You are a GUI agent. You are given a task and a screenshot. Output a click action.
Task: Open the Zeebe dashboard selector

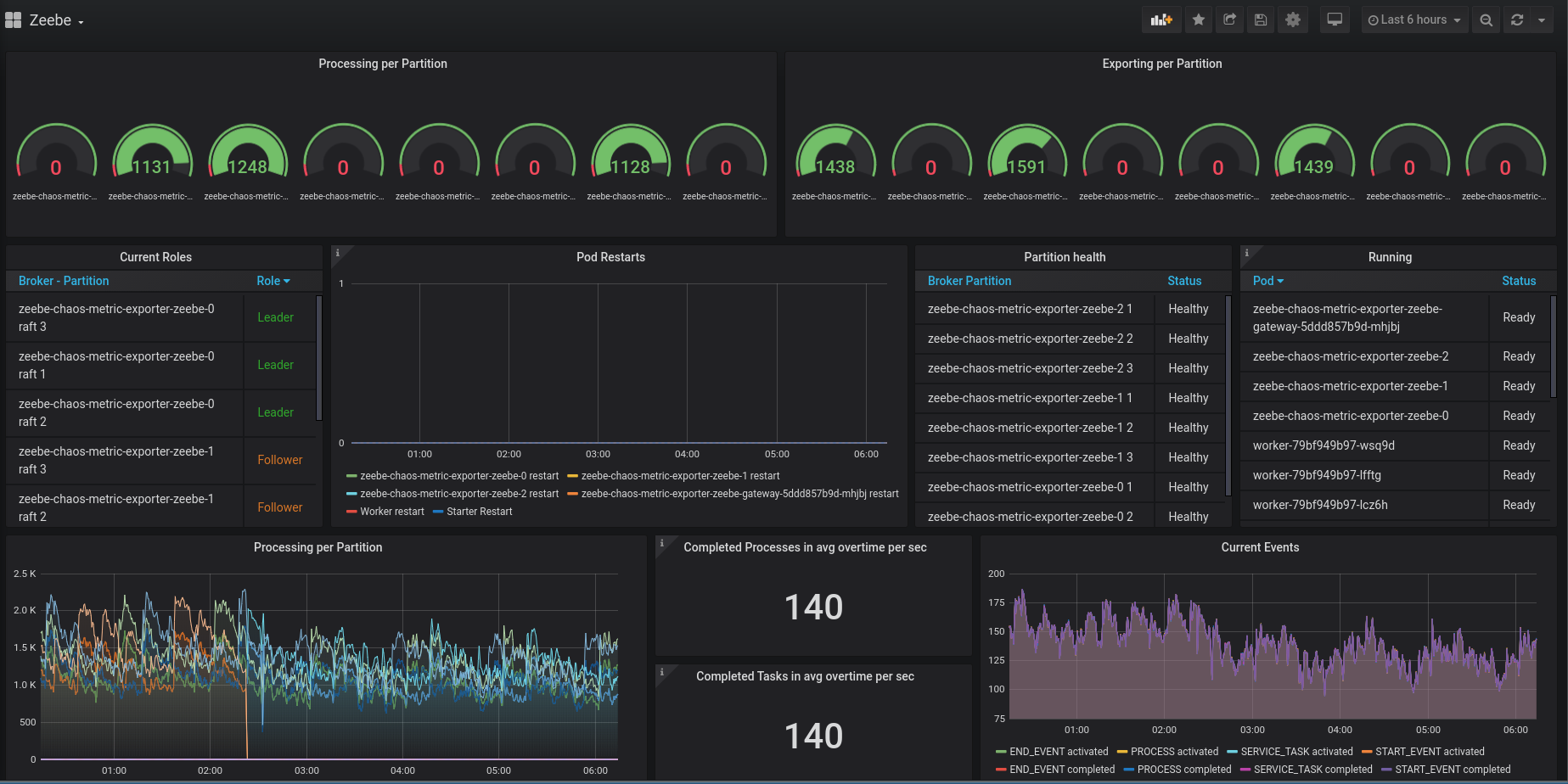(x=57, y=20)
